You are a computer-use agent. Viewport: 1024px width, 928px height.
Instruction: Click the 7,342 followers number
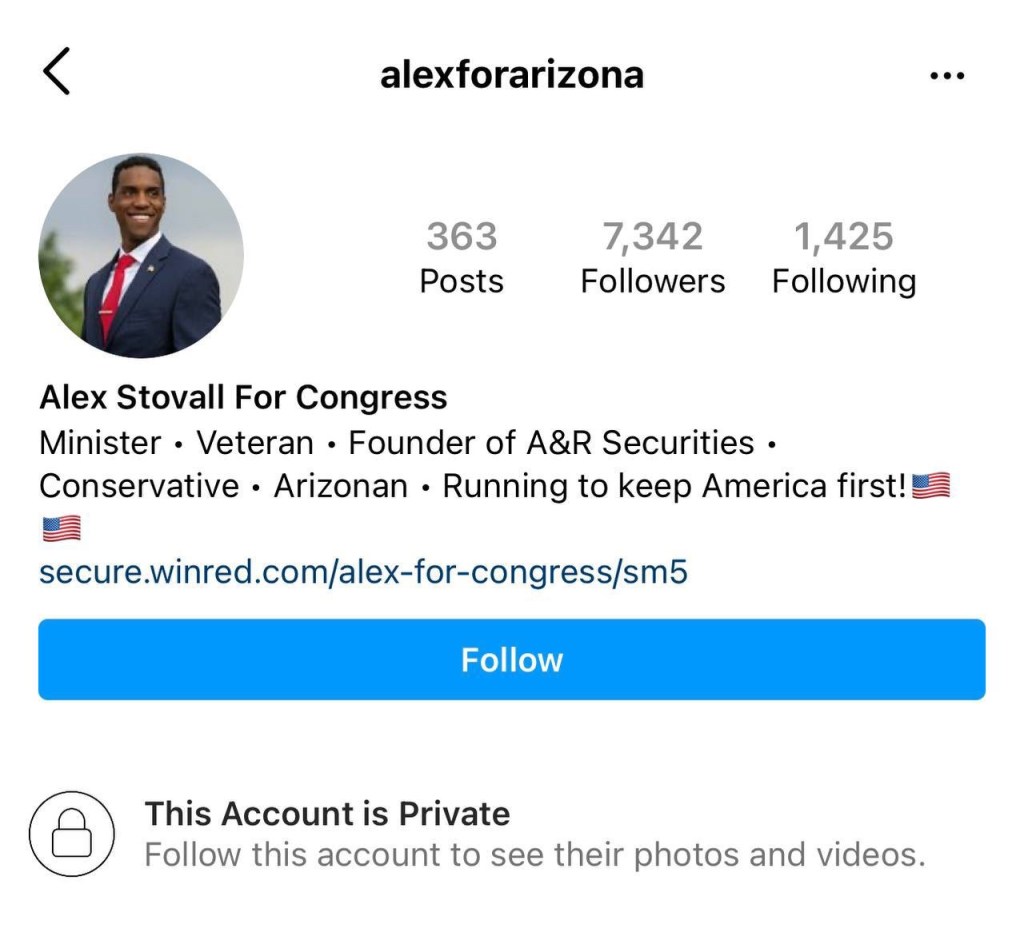click(x=652, y=237)
